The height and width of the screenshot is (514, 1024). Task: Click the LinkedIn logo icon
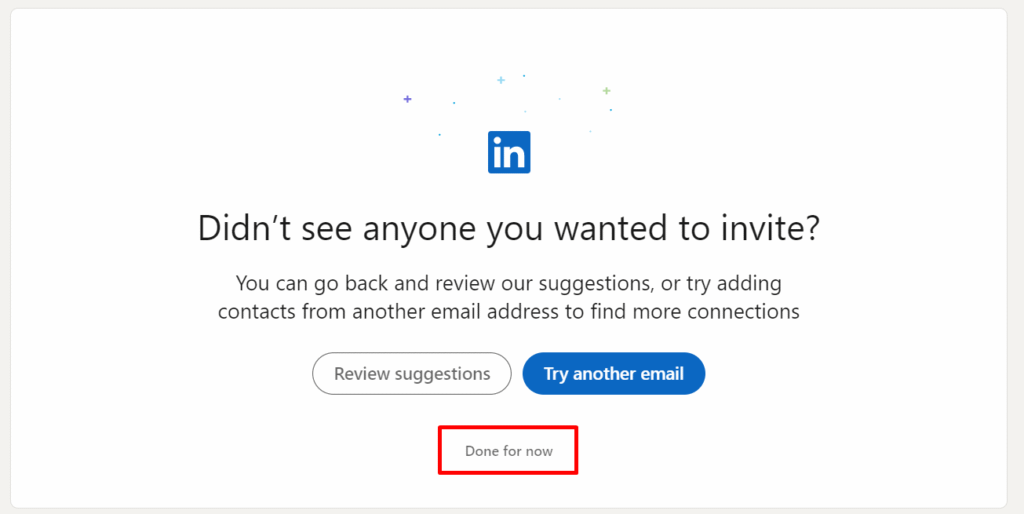coord(509,152)
